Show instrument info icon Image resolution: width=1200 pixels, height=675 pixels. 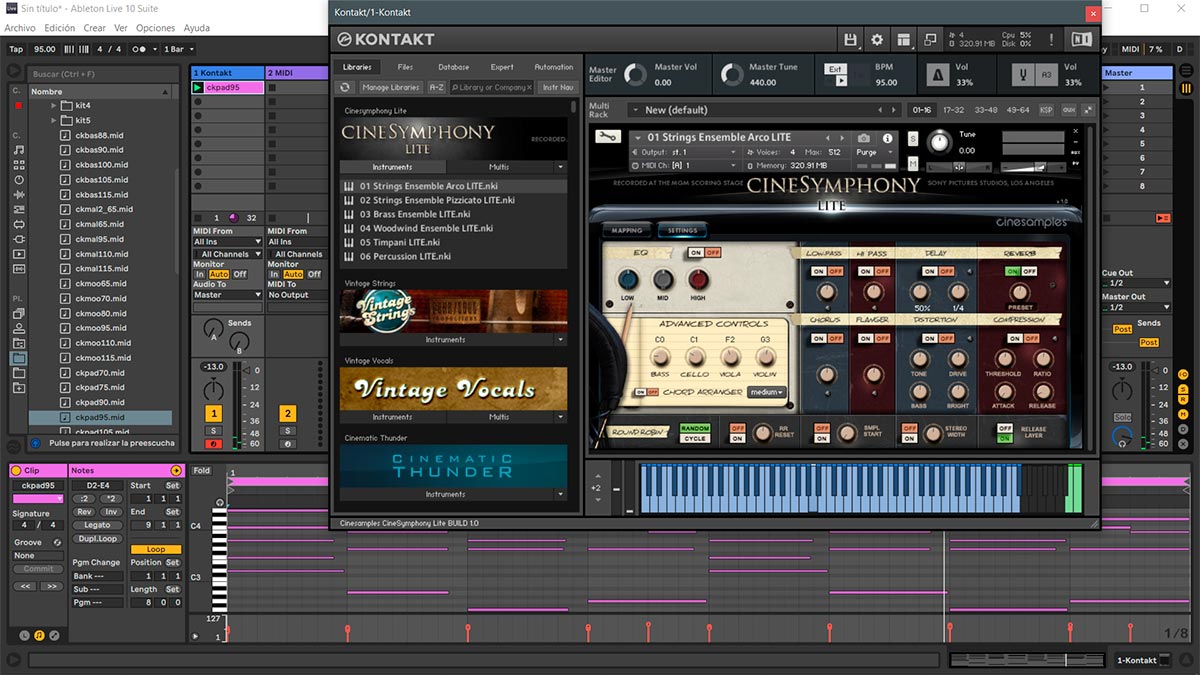pos(886,138)
